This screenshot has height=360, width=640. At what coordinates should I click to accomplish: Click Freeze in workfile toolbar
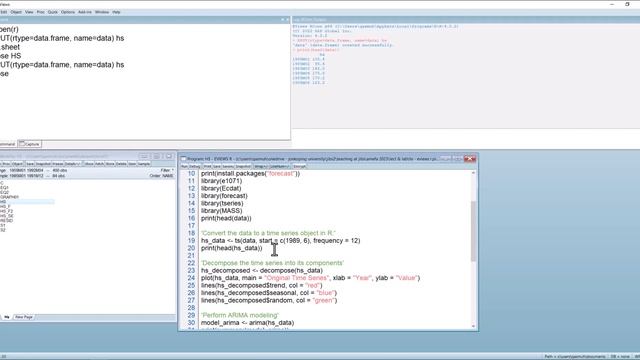(58, 164)
